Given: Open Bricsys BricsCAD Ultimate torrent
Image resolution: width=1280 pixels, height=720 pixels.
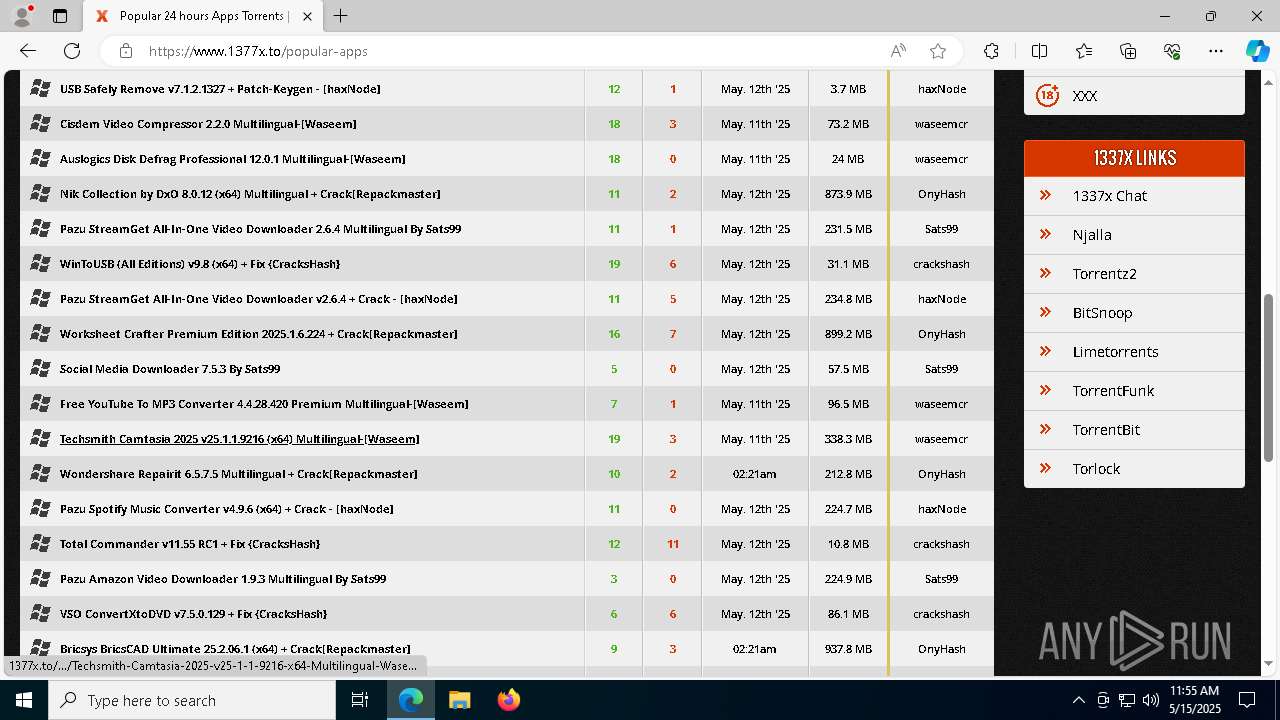Looking at the screenshot, I should tap(235, 649).
